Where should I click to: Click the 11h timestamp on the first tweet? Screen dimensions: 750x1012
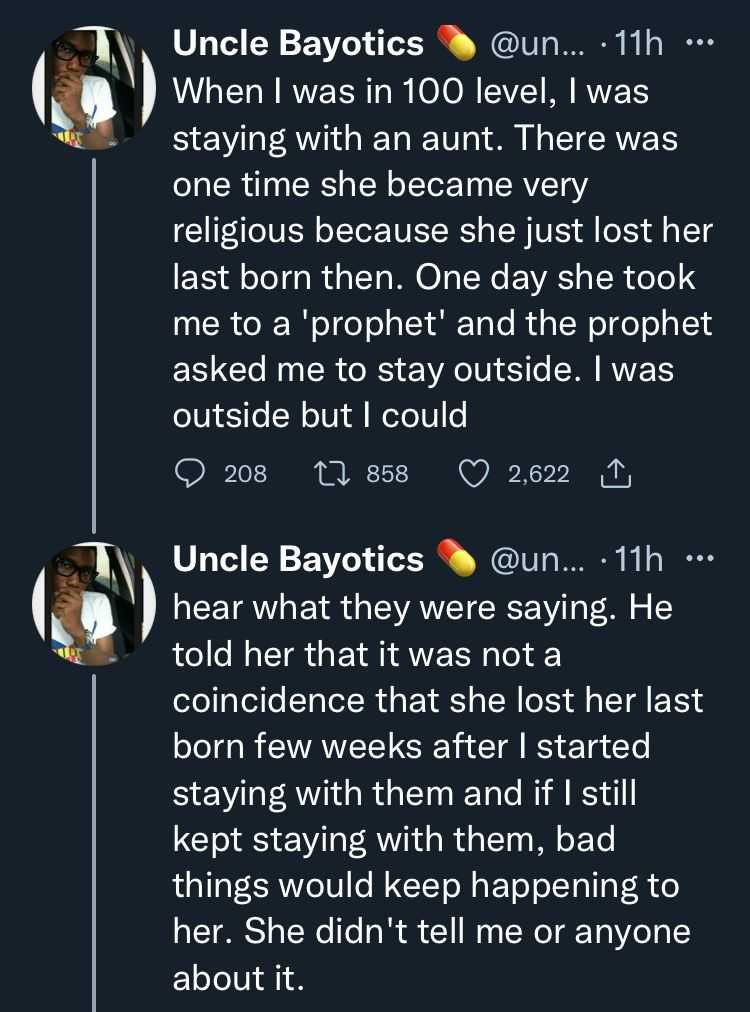[634, 42]
